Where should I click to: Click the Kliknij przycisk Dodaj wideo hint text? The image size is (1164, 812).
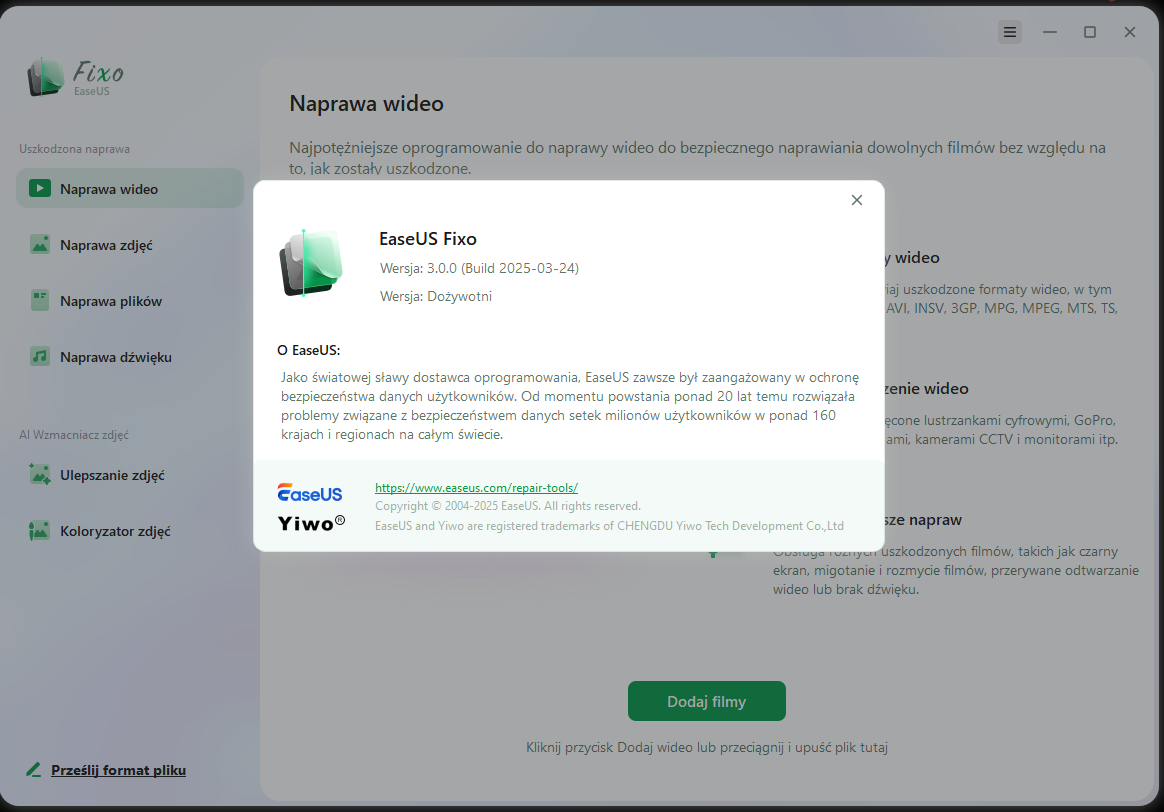tap(707, 747)
